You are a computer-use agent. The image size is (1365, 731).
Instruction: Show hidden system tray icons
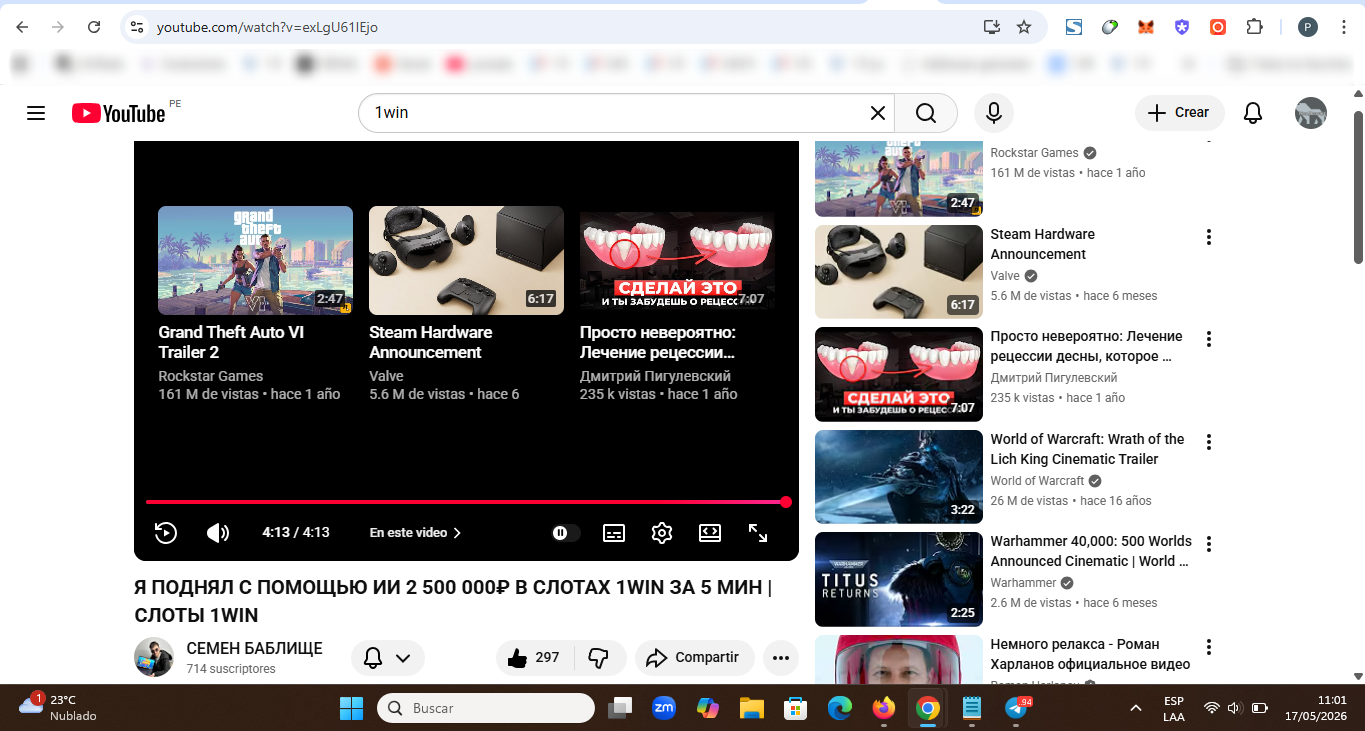pyautogui.click(x=1136, y=708)
